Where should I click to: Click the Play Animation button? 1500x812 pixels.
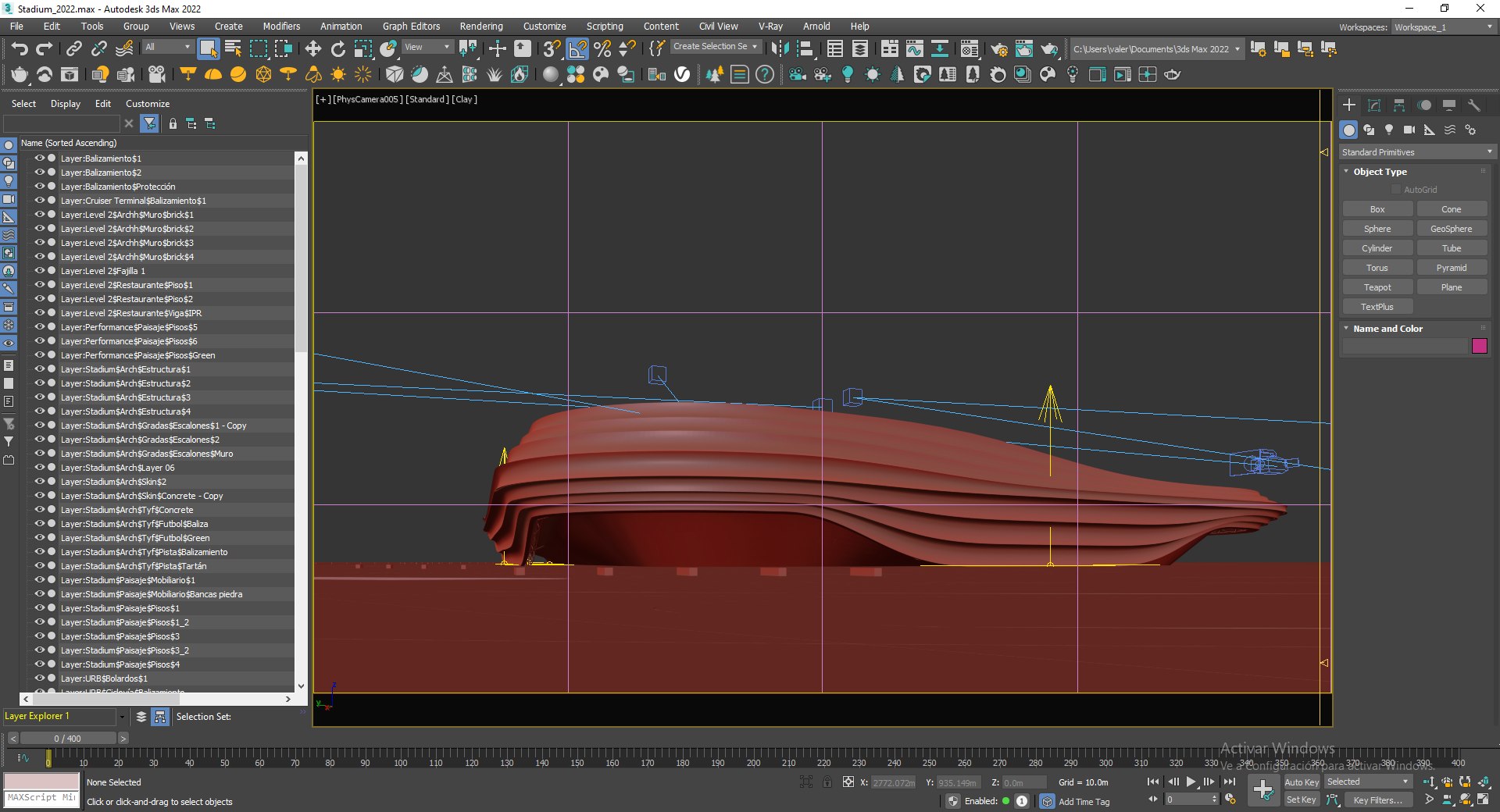coord(1191,782)
